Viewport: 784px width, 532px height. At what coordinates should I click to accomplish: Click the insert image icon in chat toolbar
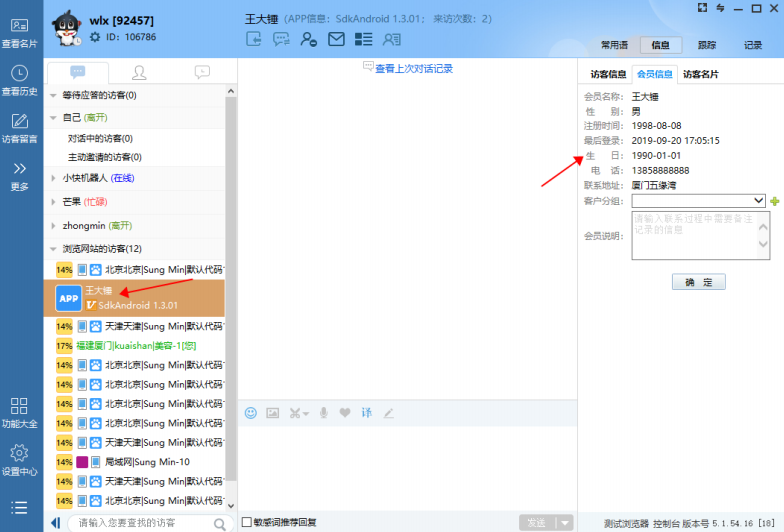click(272, 413)
